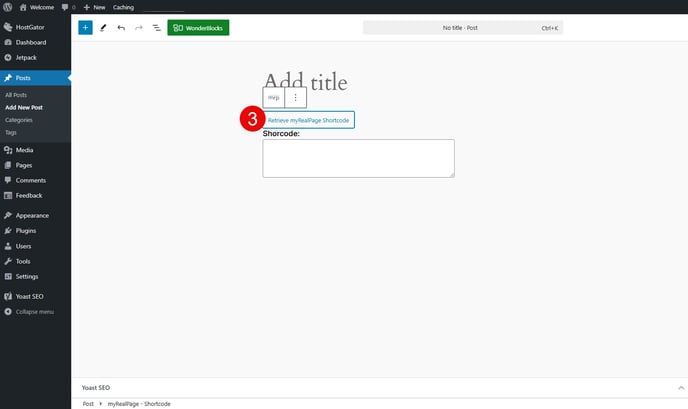Image resolution: width=688 pixels, height=409 pixels.
Task: Click the Undo arrow
Action: [121, 28]
